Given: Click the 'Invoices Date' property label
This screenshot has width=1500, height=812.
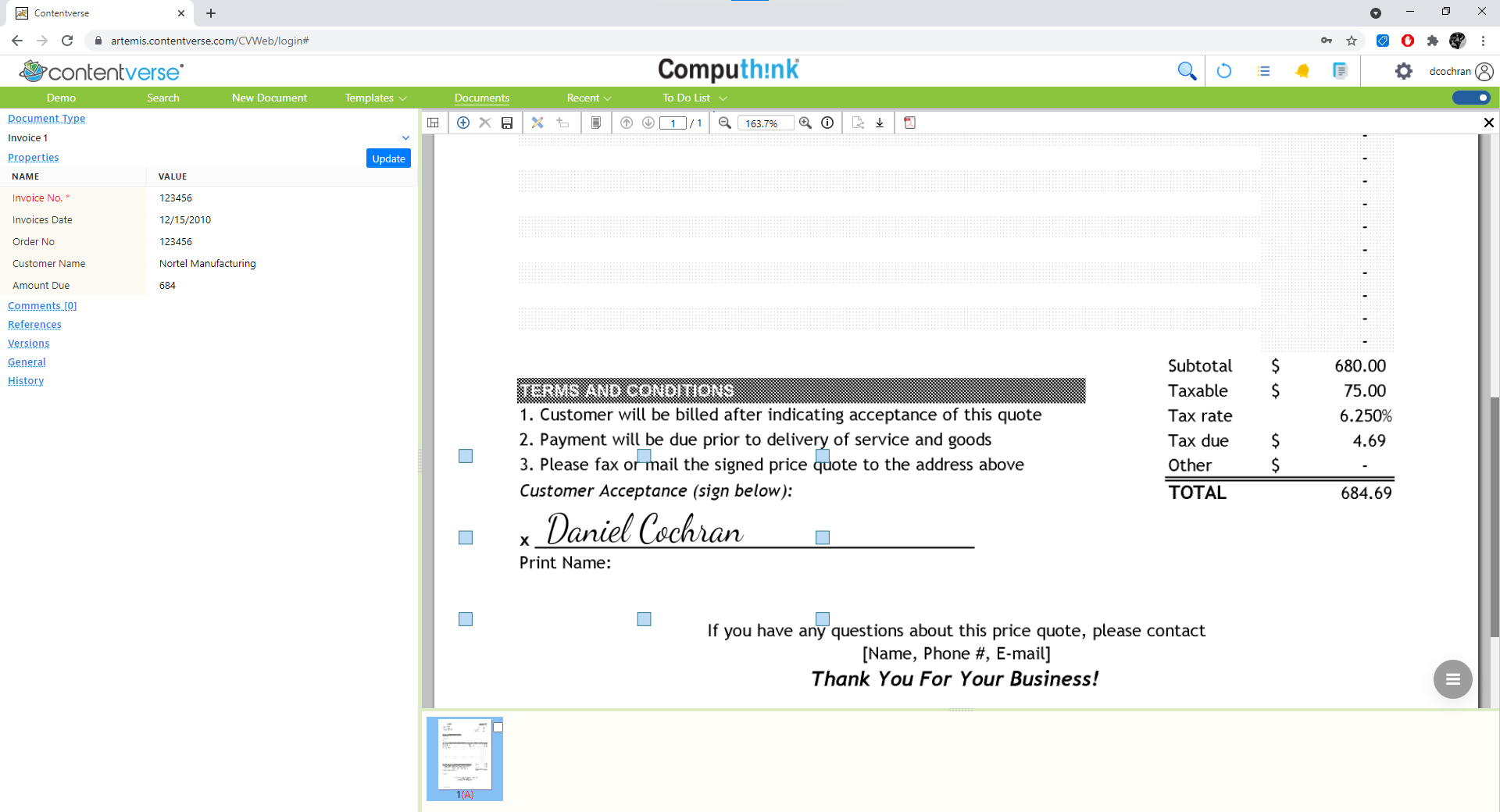Looking at the screenshot, I should [x=42, y=220].
